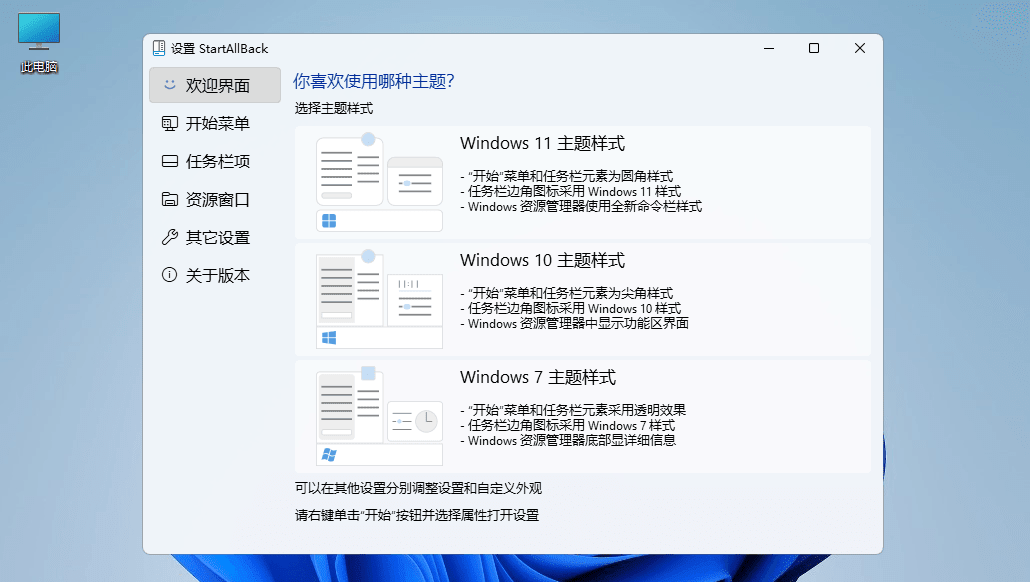Open the 关于版本 about tab
The height and width of the screenshot is (582, 1030).
(215, 275)
